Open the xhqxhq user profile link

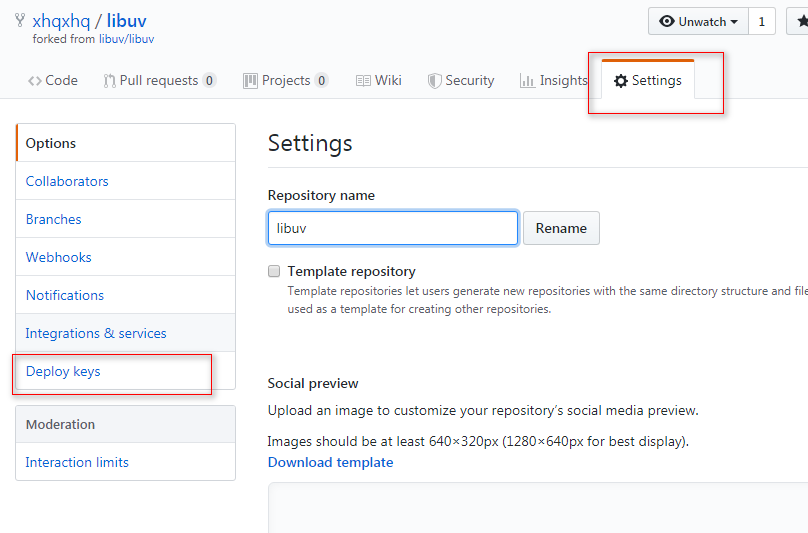(61, 21)
